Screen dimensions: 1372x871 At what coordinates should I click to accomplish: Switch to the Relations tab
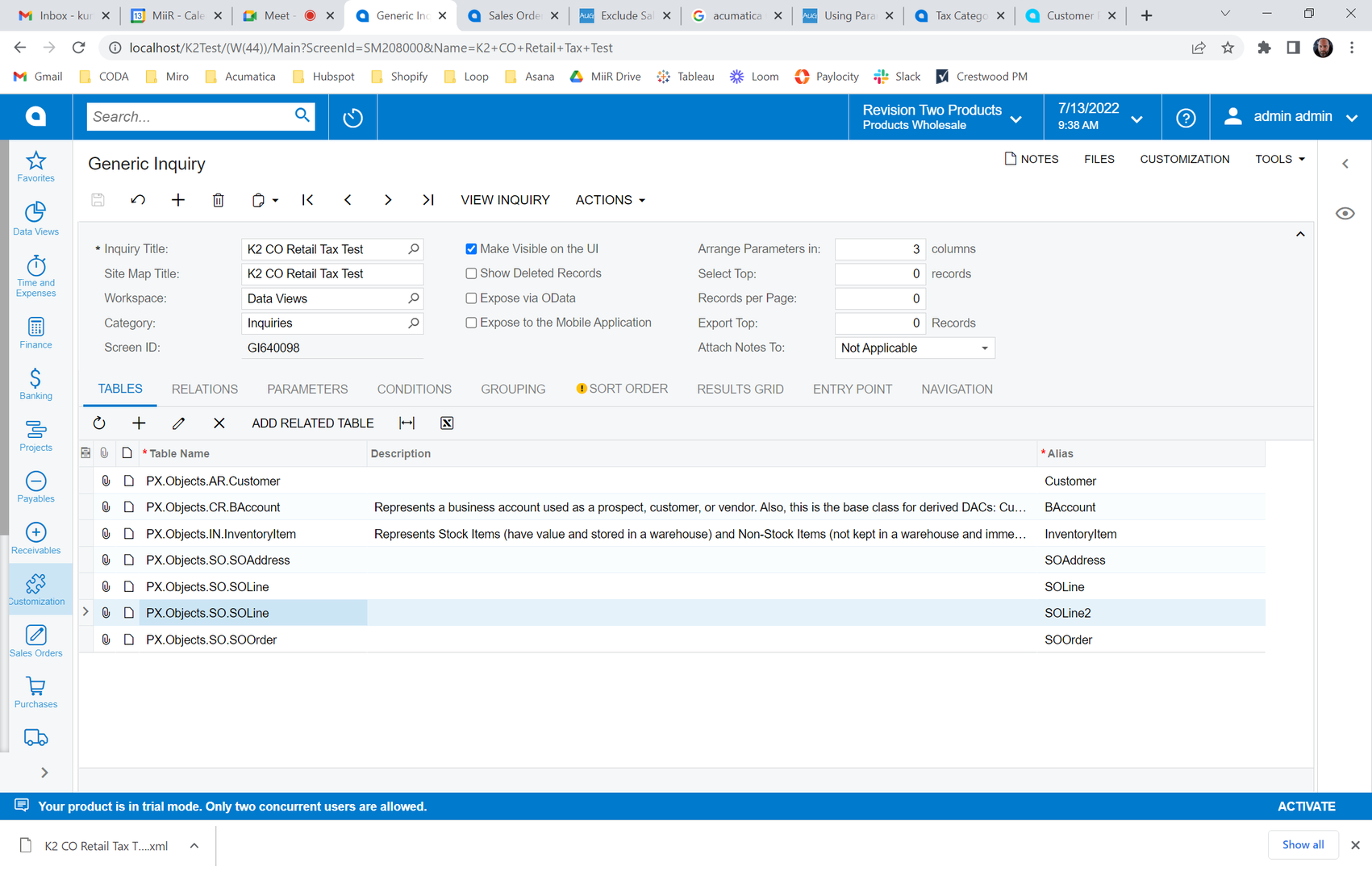tap(205, 389)
